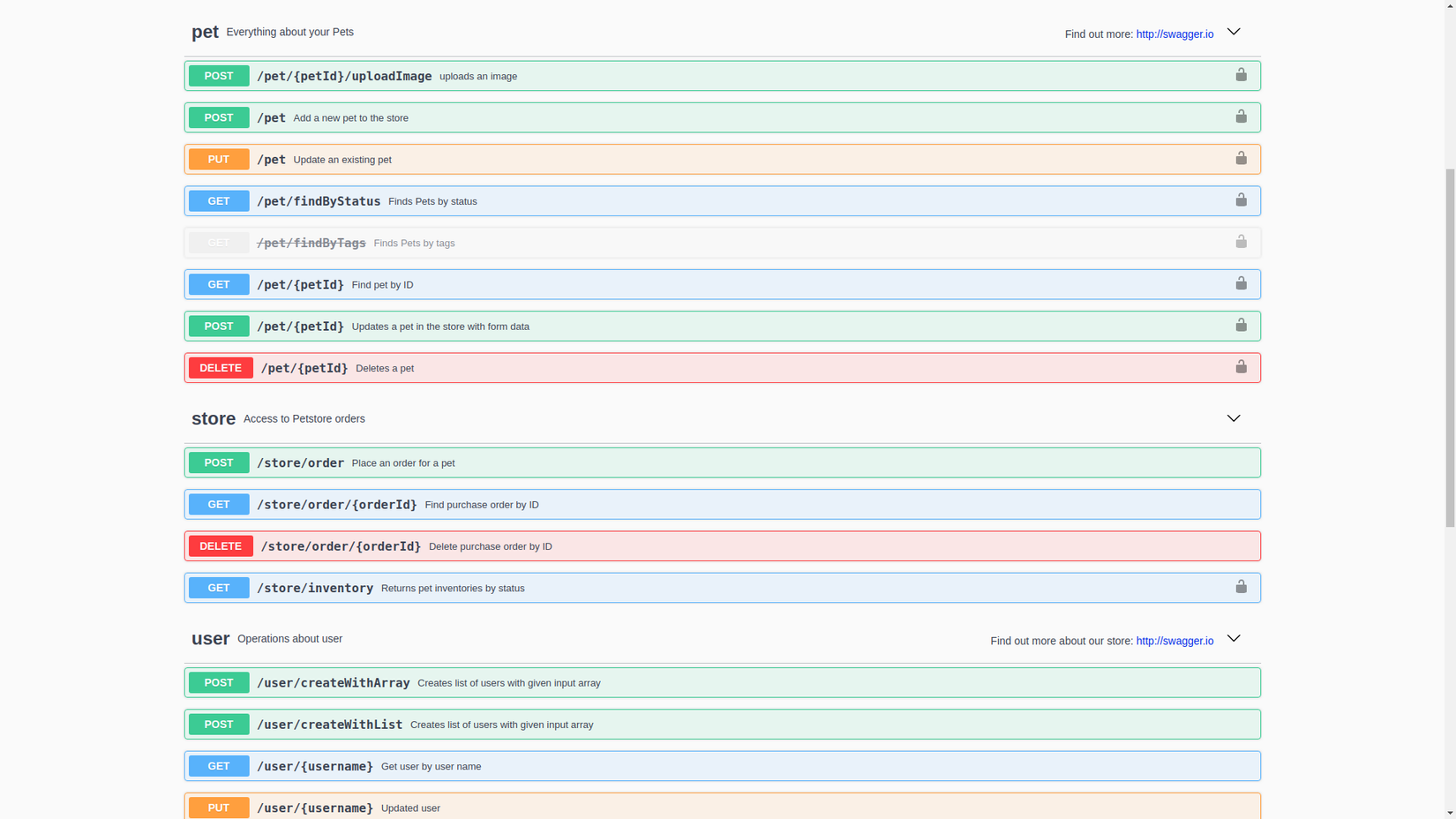
Task: Click the lock icon on deprecated /pet/findByTags
Action: click(1241, 242)
